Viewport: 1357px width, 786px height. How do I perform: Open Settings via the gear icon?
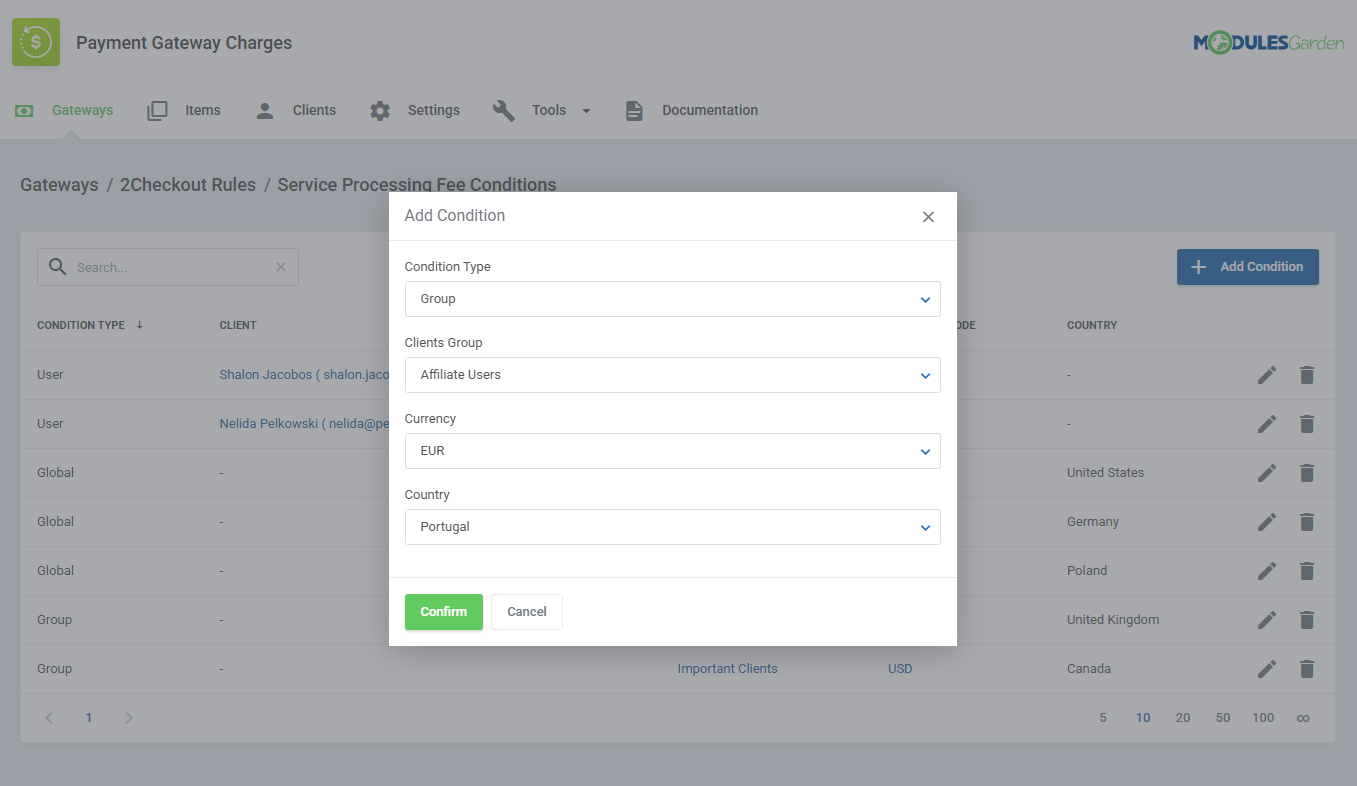tap(379, 110)
